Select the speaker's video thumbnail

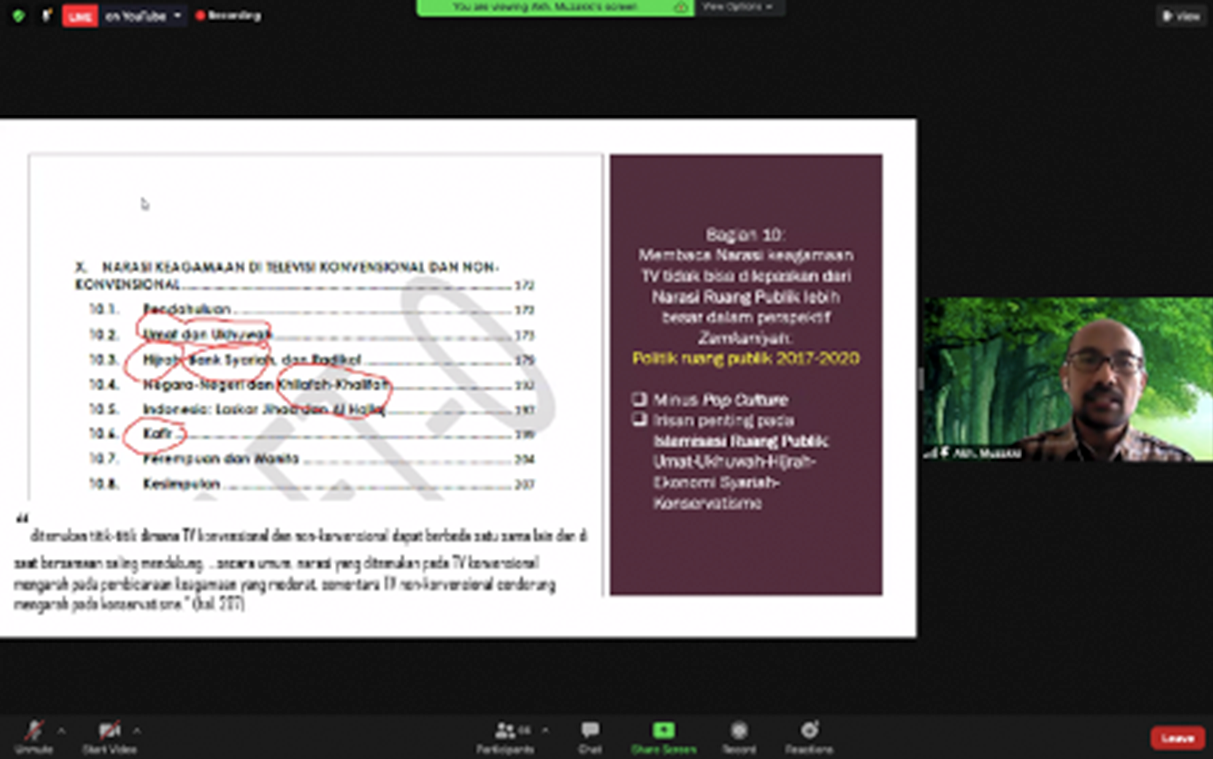[1067, 379]
